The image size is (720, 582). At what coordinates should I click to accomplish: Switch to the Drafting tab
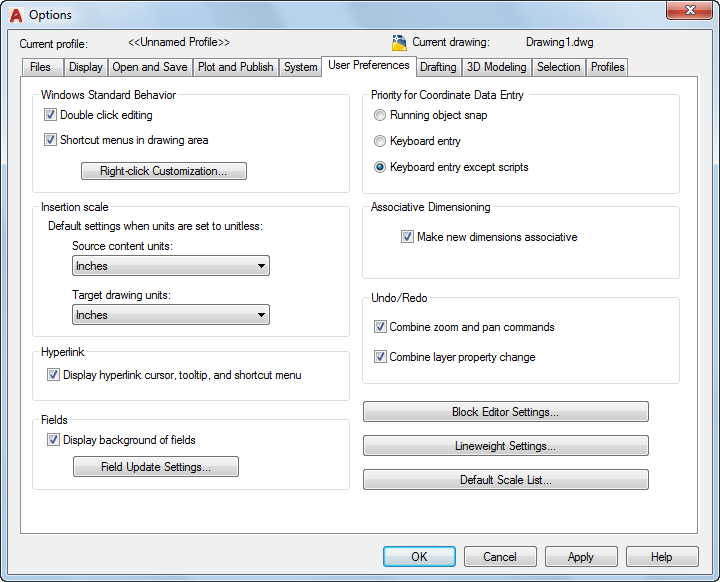[438, 67]
